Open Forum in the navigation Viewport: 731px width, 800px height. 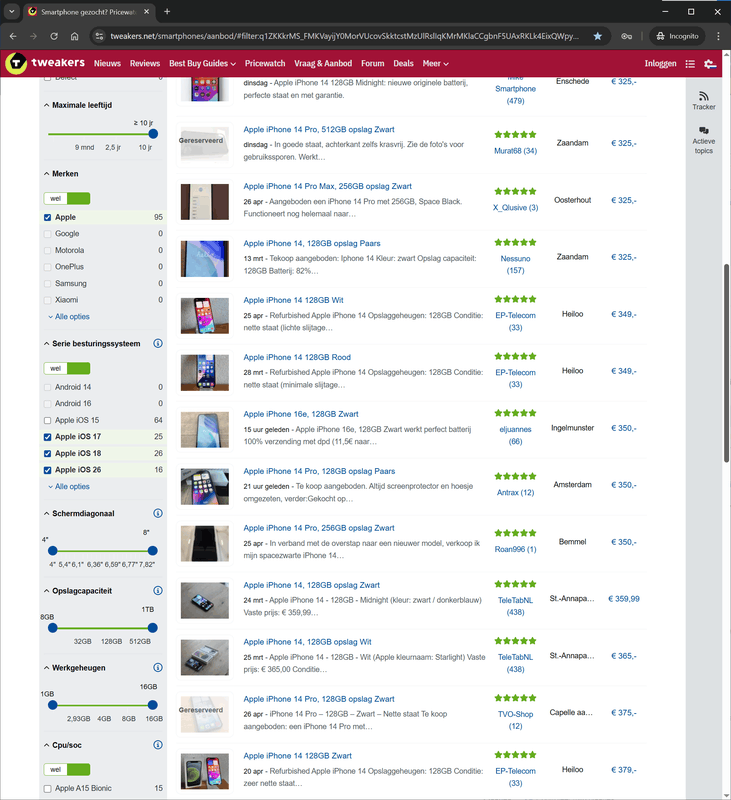click(x=372, y=64)
